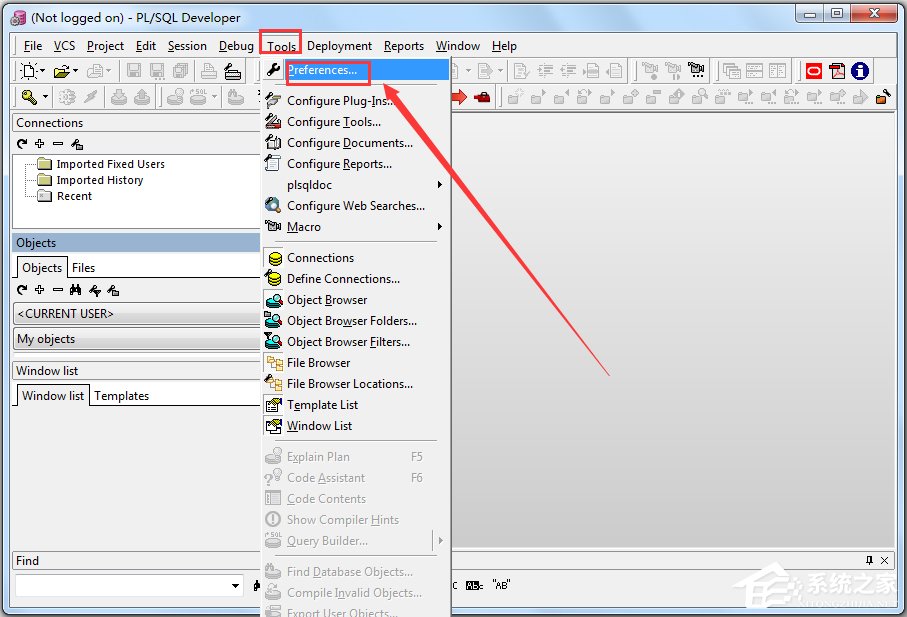Screen dimensions: 907x617
Task: Open the Session menu
Action: coord(187,46)
